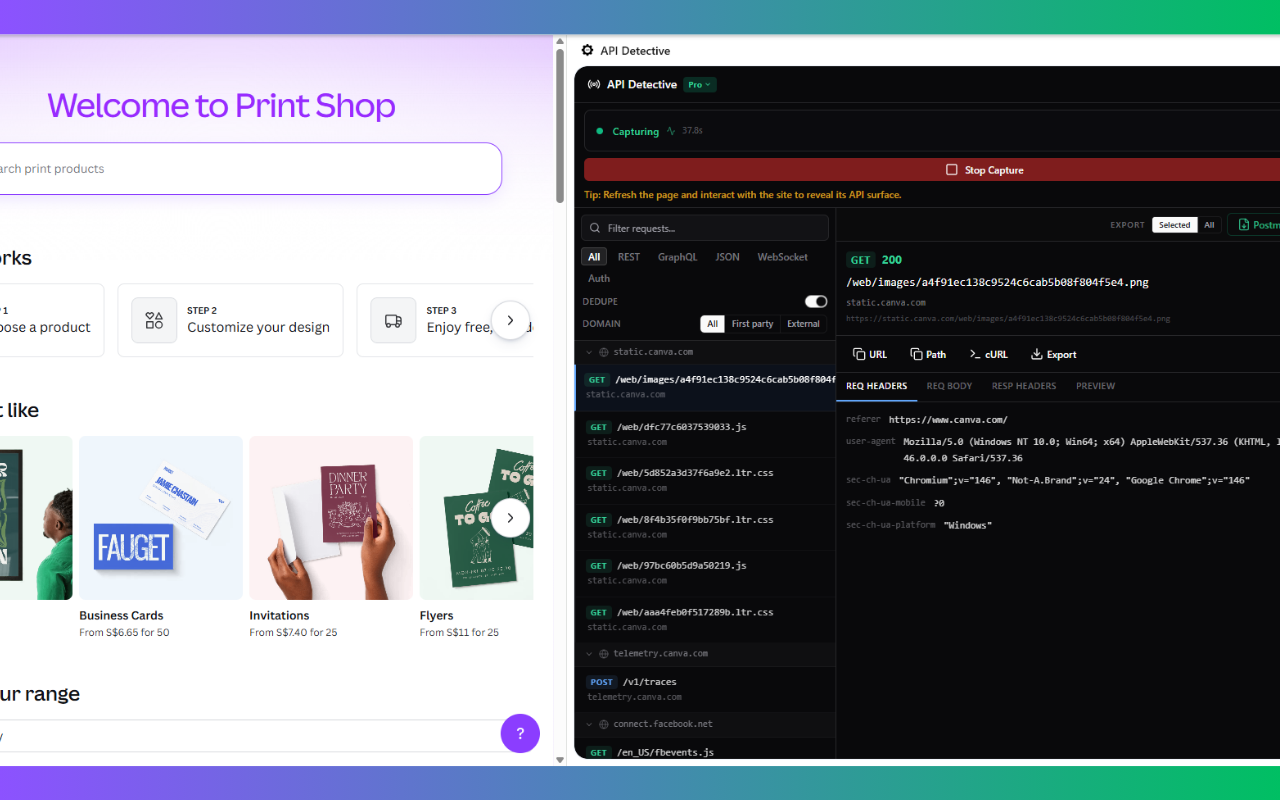Click the delivery truck icon on Step 3
Viewport: 1280px width, 800px height.
[393, 320]
